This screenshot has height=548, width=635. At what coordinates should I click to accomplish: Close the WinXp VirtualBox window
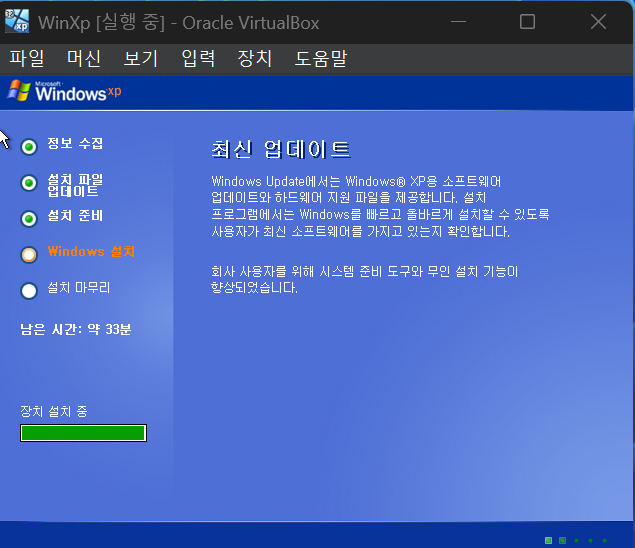(x=598, y=22)
